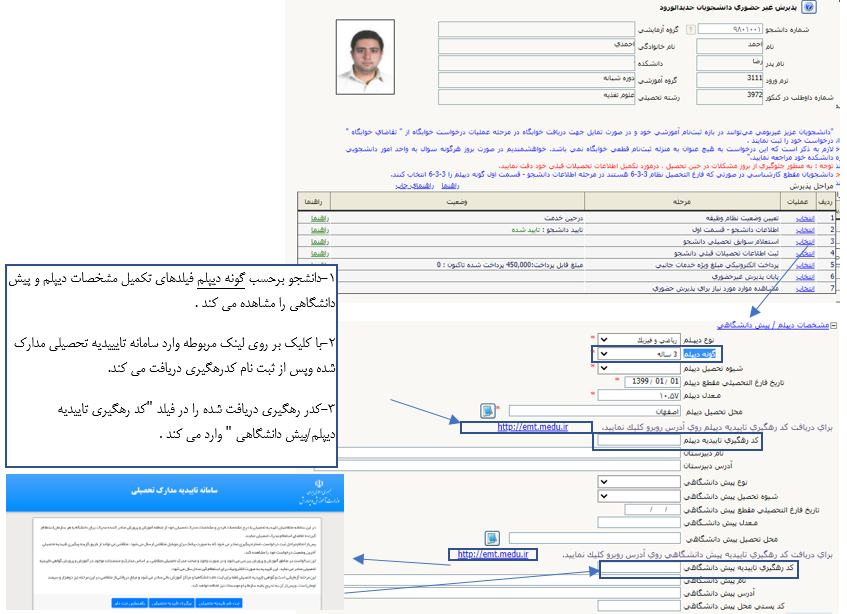Select انتخاب for مشاهده موارد مورد نیاز row
The width and height of the screenshot is (847, 614).
tap(805, 289)
